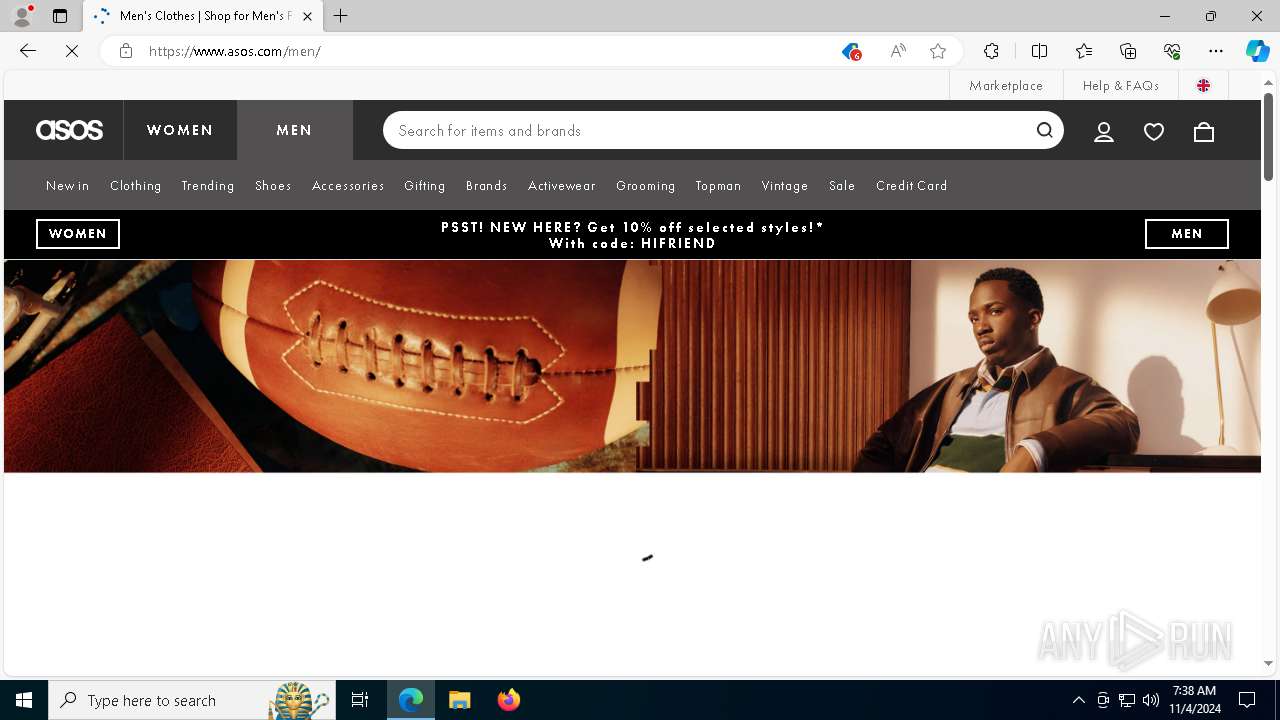Open the Topman menu

719,186
